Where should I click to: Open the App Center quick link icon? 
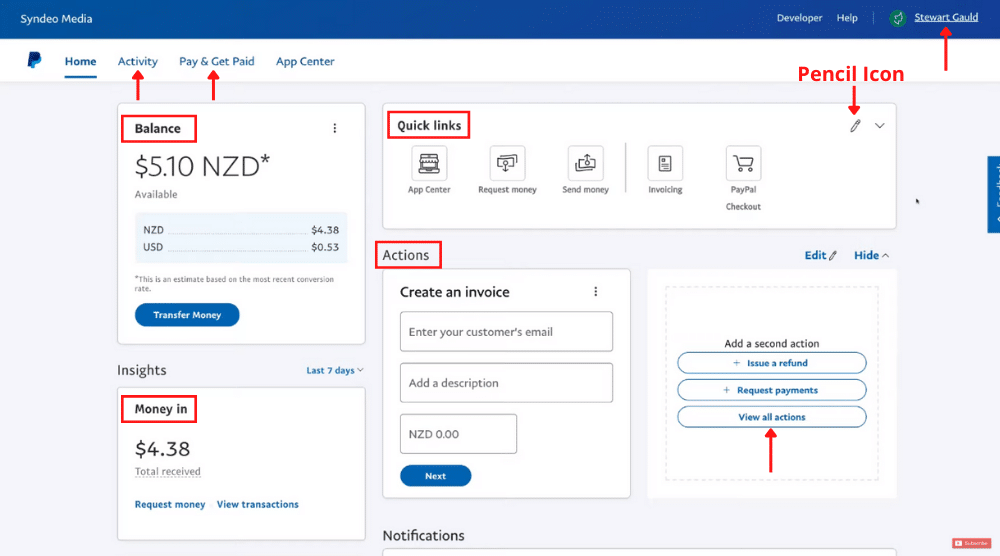pyautogui.click(x=429, y=163)
